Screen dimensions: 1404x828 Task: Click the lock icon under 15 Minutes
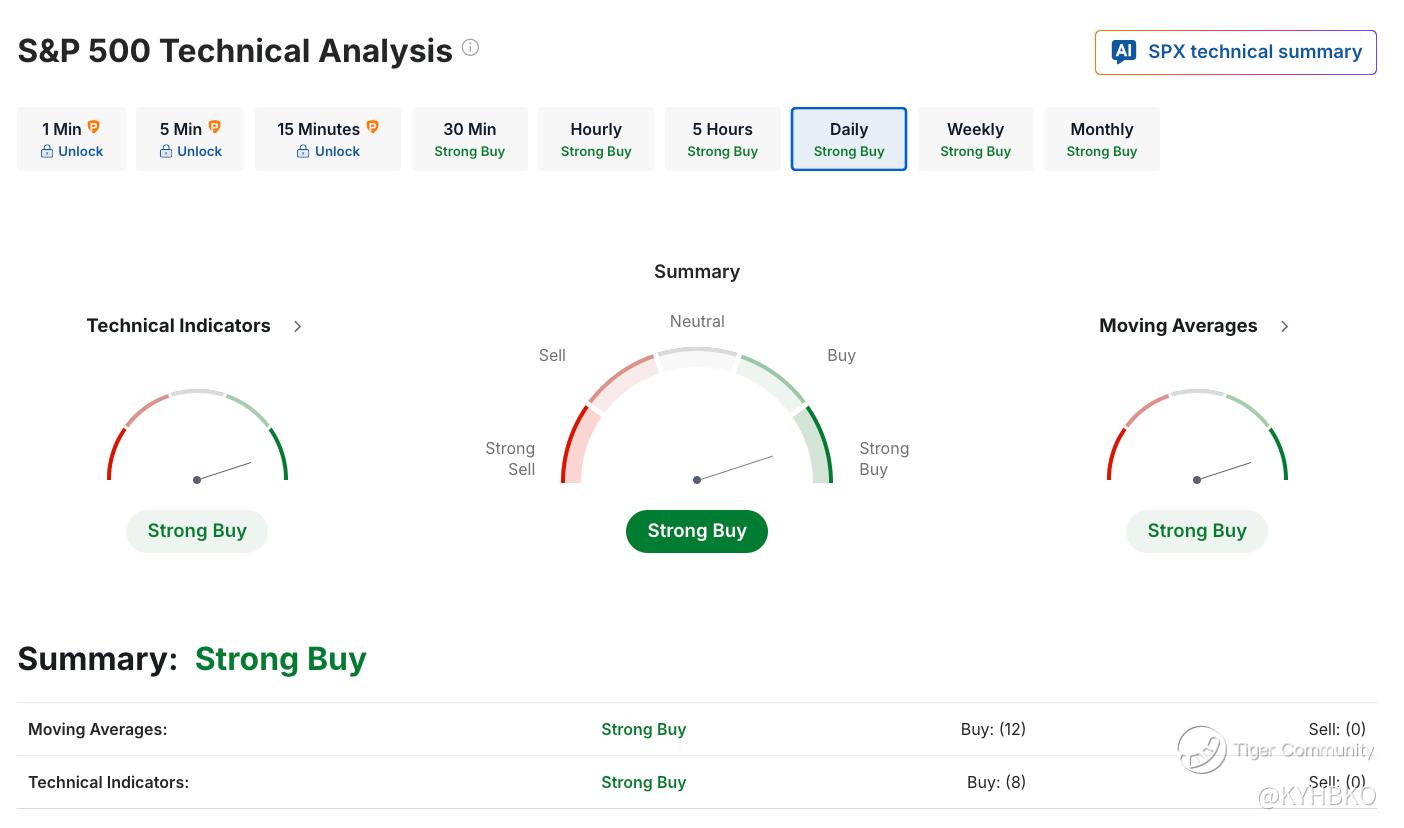[303, 152]
